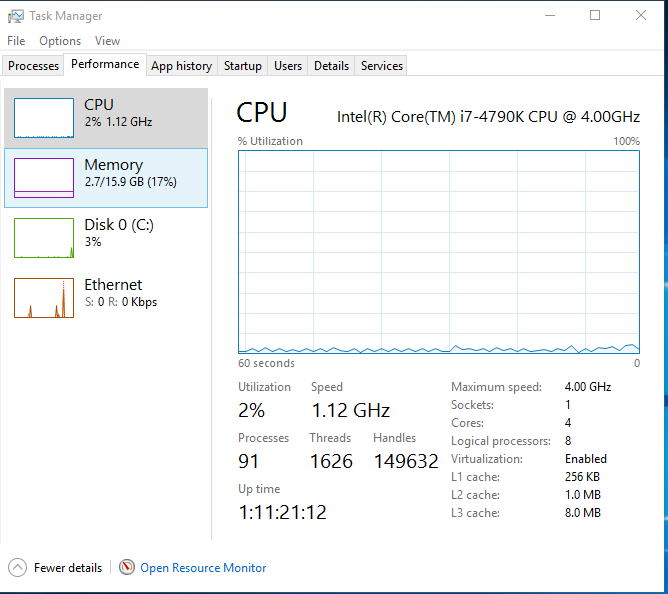Click the Threads count 1626
Viewport: 668px width, 594px height.
331,461
